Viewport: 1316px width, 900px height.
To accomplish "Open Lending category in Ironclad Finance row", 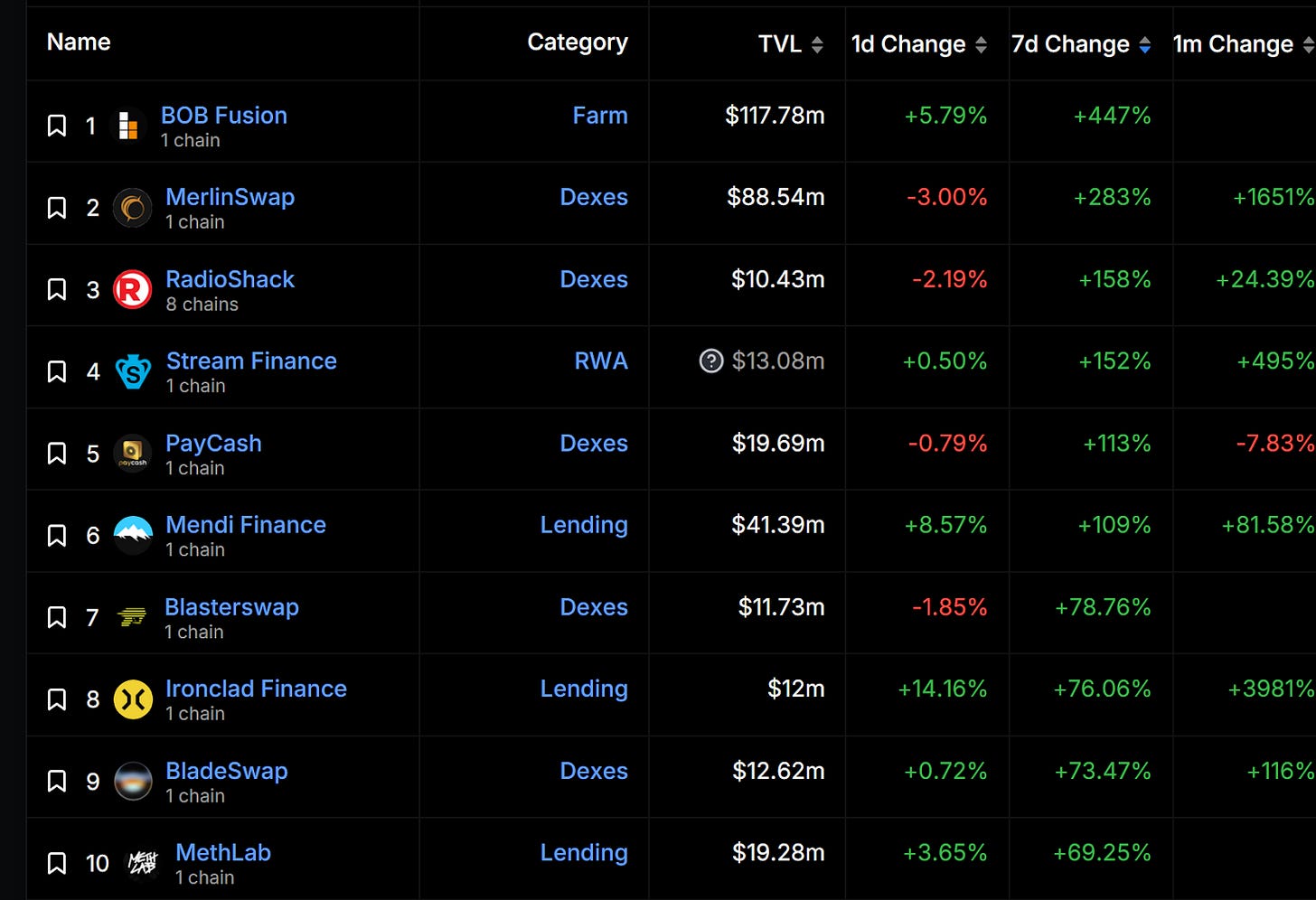I will tap(584, 689).
